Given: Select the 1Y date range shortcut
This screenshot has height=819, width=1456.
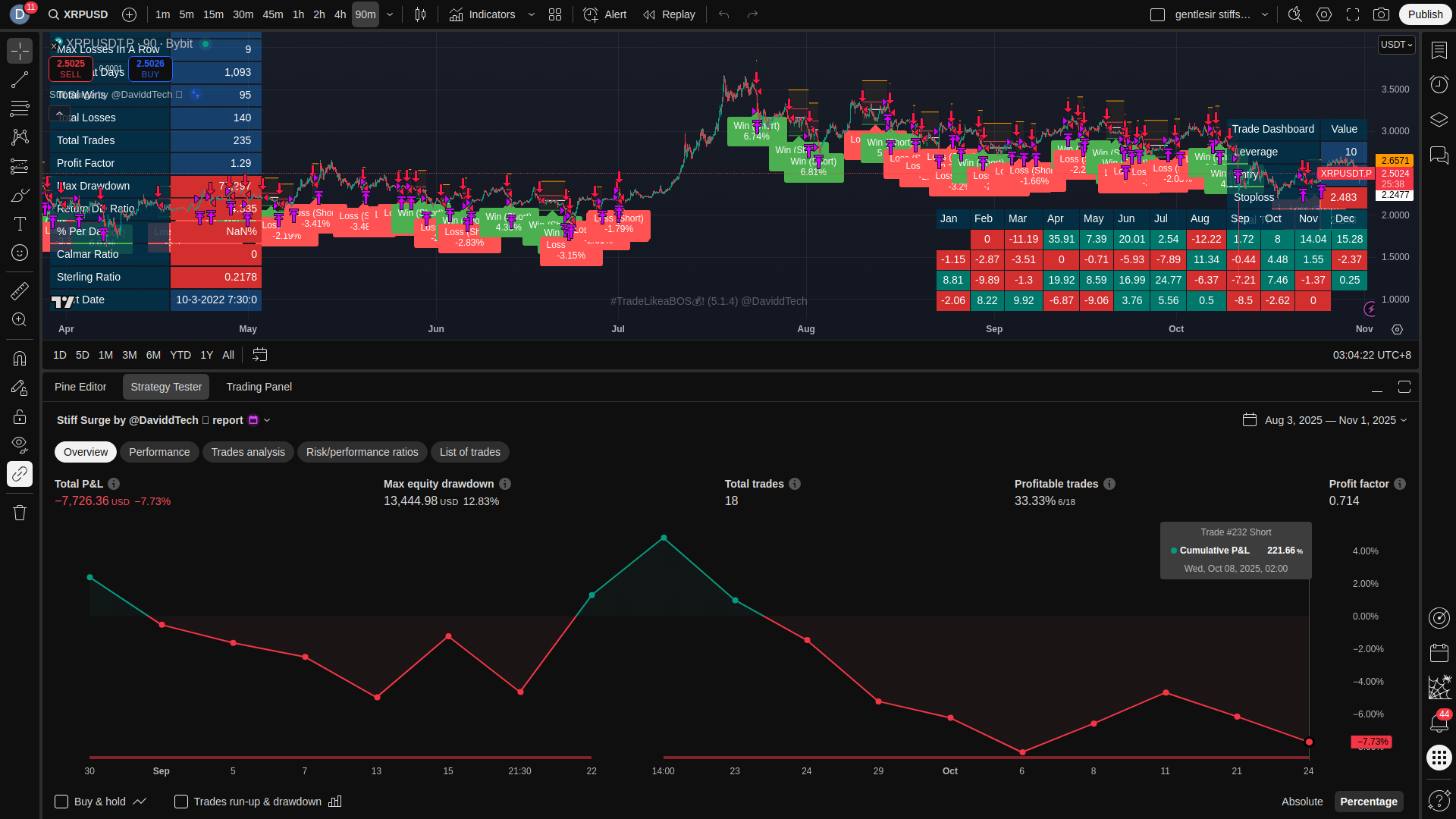Looking at the screenshot, I should click(206, 355).
